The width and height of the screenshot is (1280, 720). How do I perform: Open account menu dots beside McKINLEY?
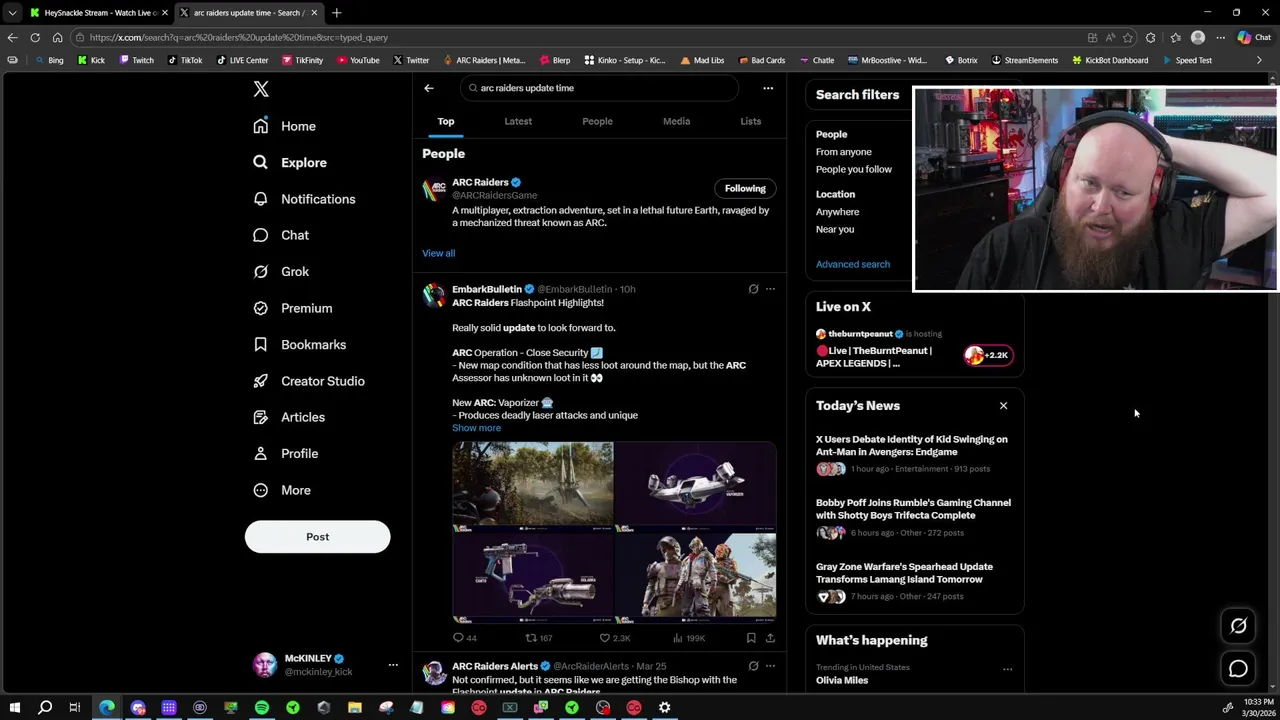point(393,665)
